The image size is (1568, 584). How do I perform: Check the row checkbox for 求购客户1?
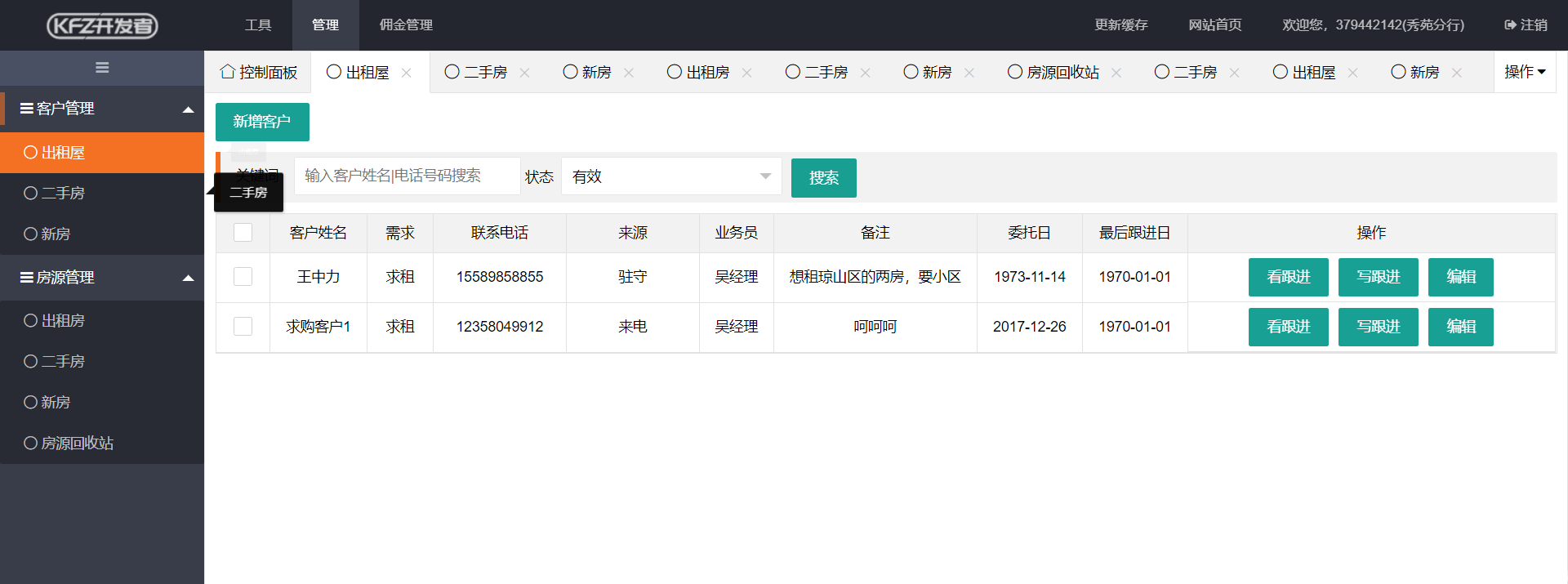(x=243, y=327)
